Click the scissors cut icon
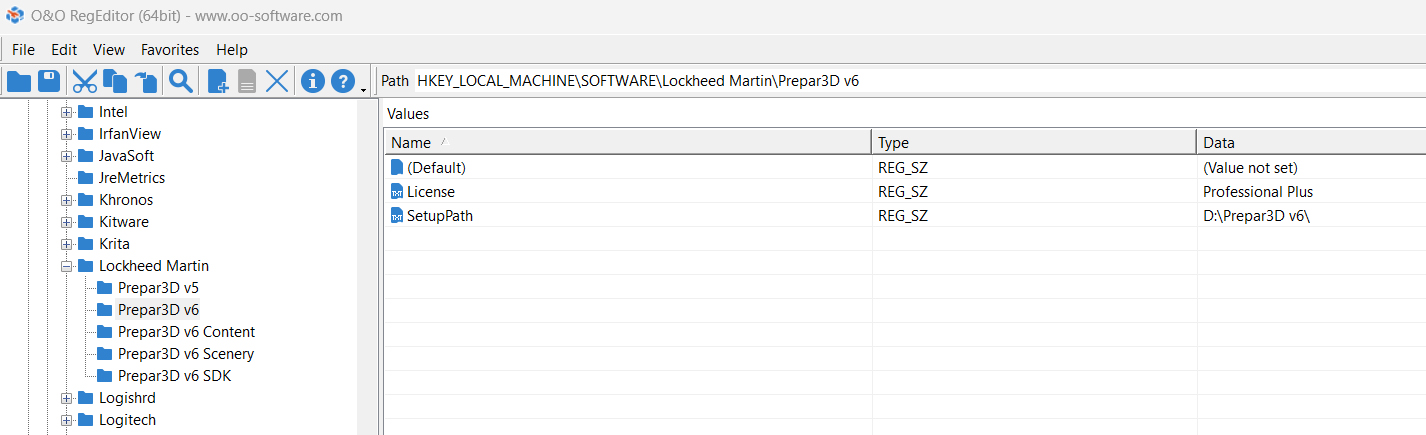Image resolution: width=1426 pixels, height=435 pixels. coord(85,81)
